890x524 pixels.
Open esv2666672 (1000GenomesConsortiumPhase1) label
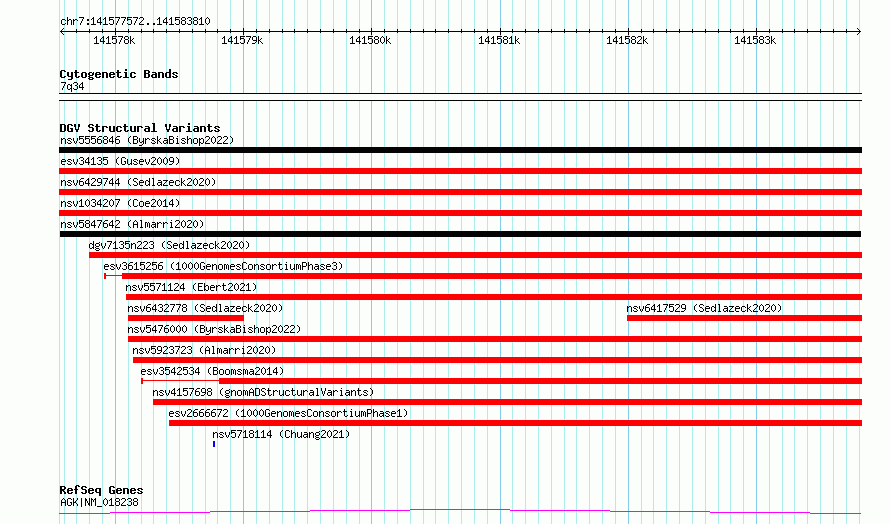288,413
